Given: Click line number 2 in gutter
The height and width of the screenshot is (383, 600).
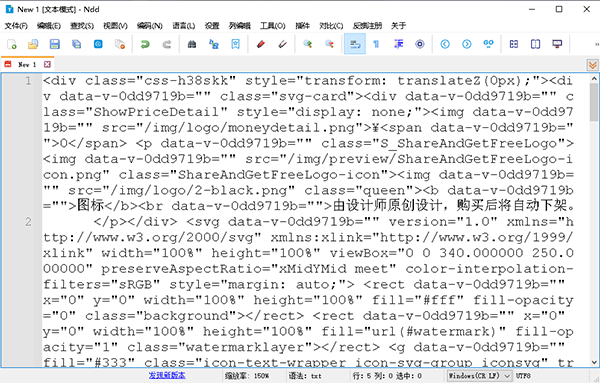Looking at the screenshot, I should (28, 222).
